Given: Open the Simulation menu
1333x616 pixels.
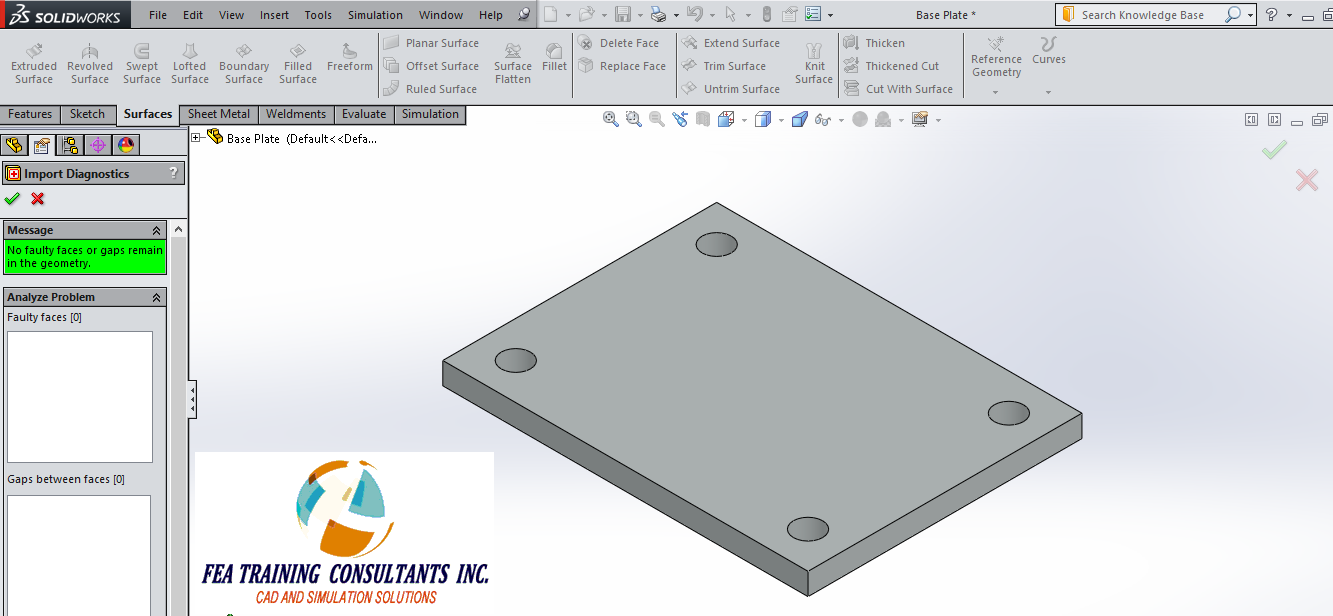Looking at the screenshot, I should (375, 14).
